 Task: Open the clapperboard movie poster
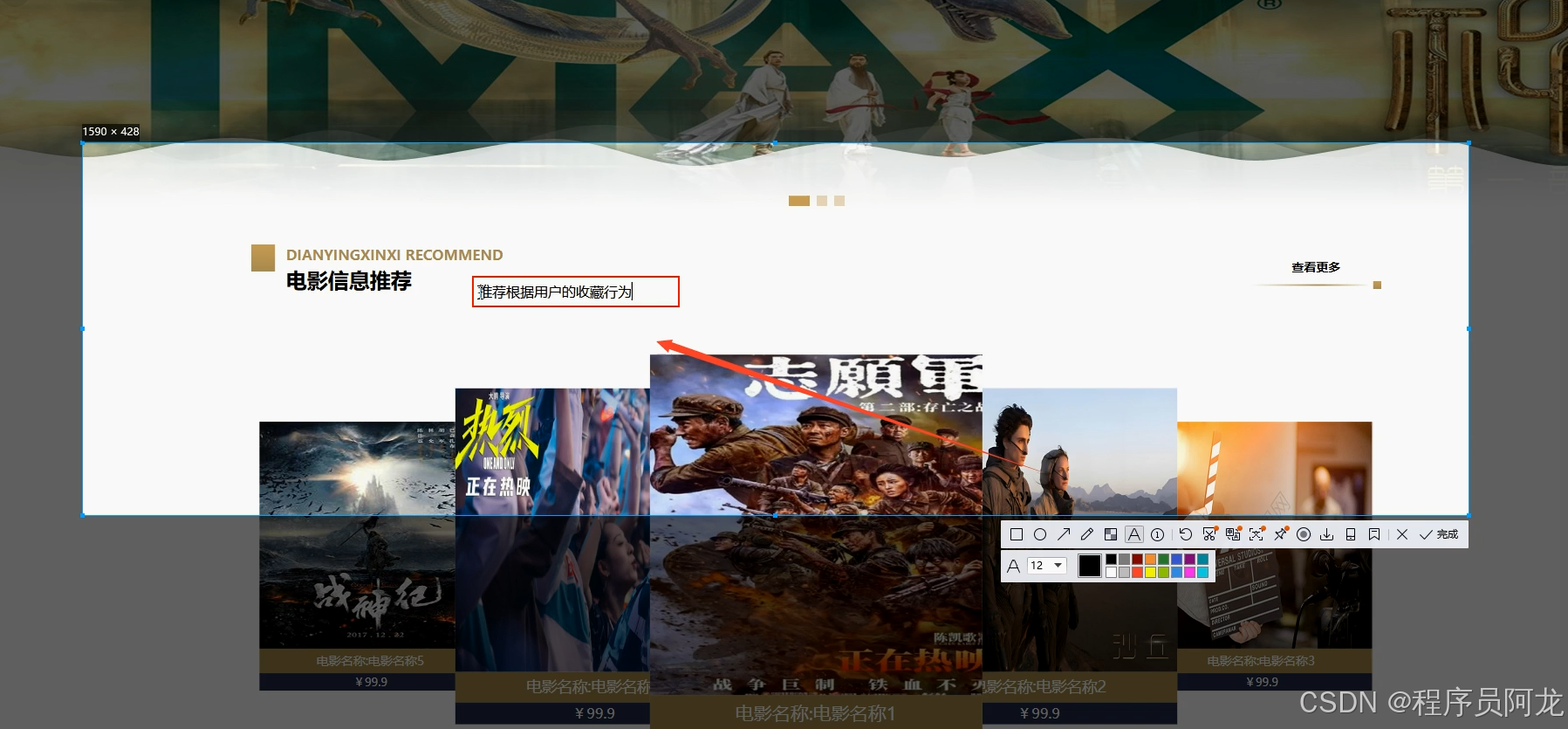[x=1274, y=535]
